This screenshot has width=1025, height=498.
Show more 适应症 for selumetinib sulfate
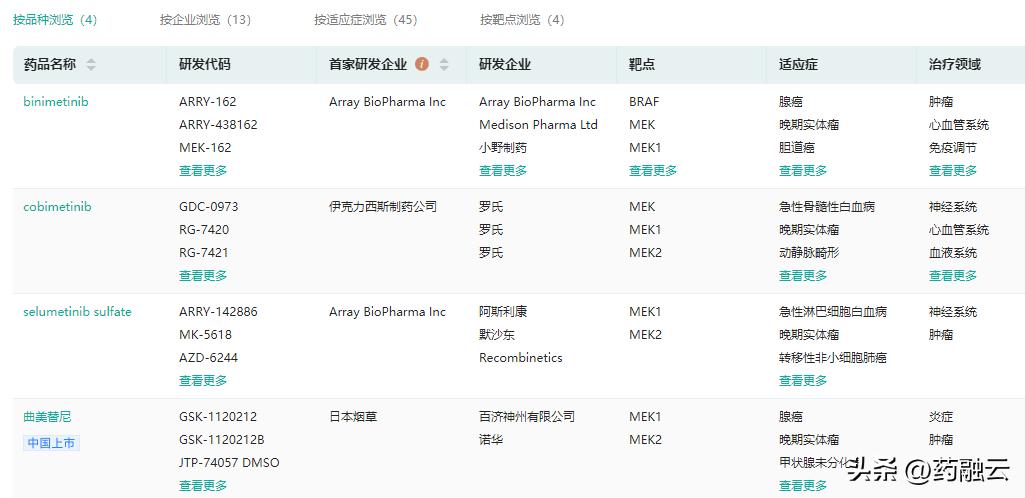point(803,381)
